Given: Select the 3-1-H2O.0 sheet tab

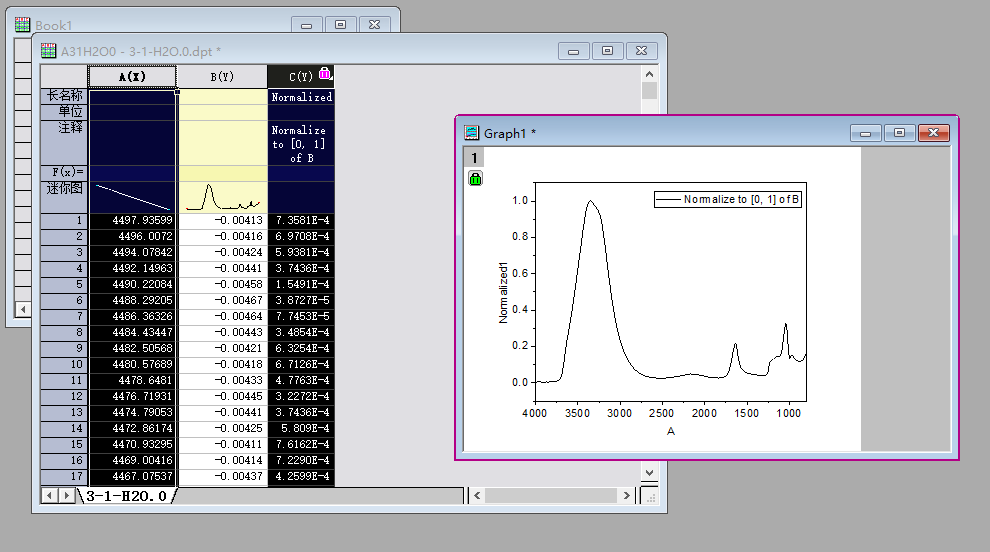Looking at the screenshot, I should (127, 496).
